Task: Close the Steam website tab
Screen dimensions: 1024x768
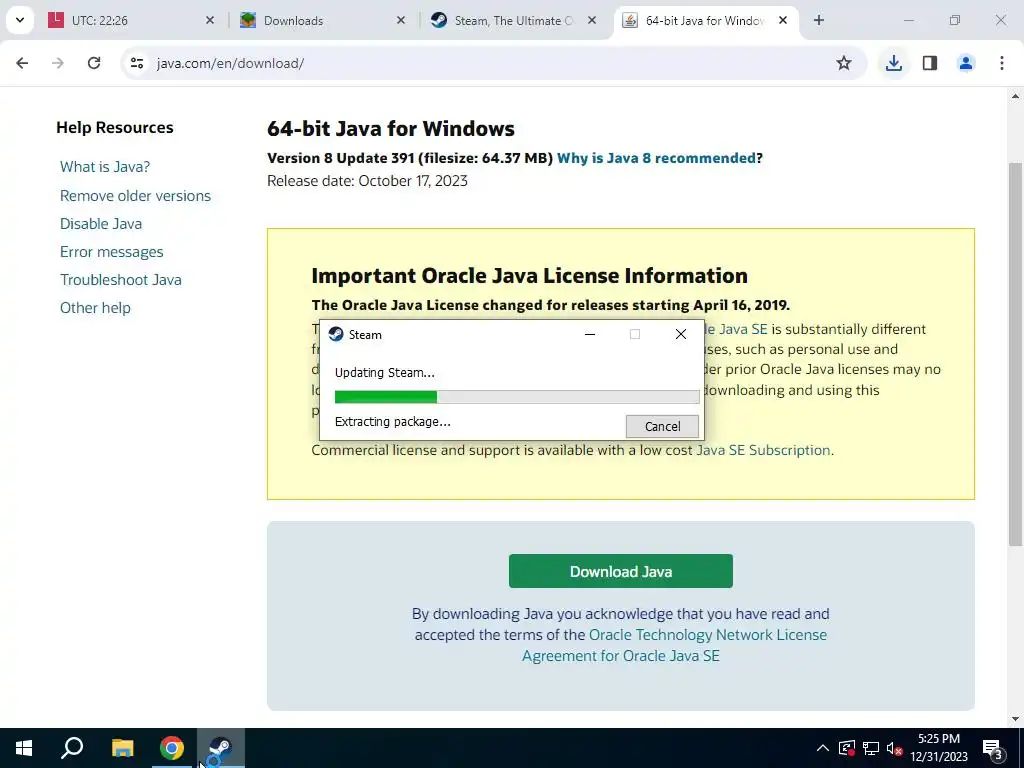Action: [x=592, y=20]
